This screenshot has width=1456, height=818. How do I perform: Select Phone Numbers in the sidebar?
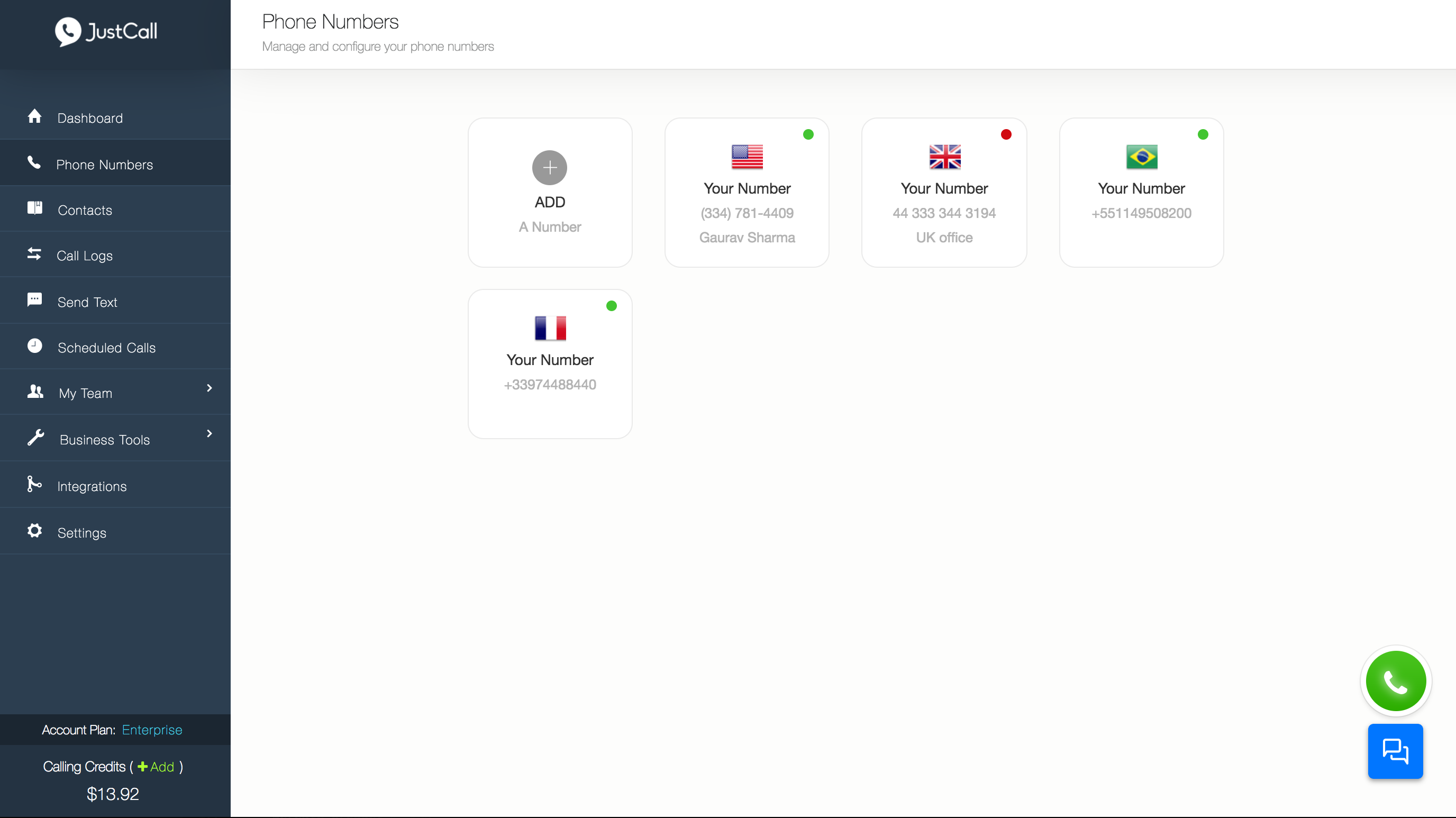[105, 165]
